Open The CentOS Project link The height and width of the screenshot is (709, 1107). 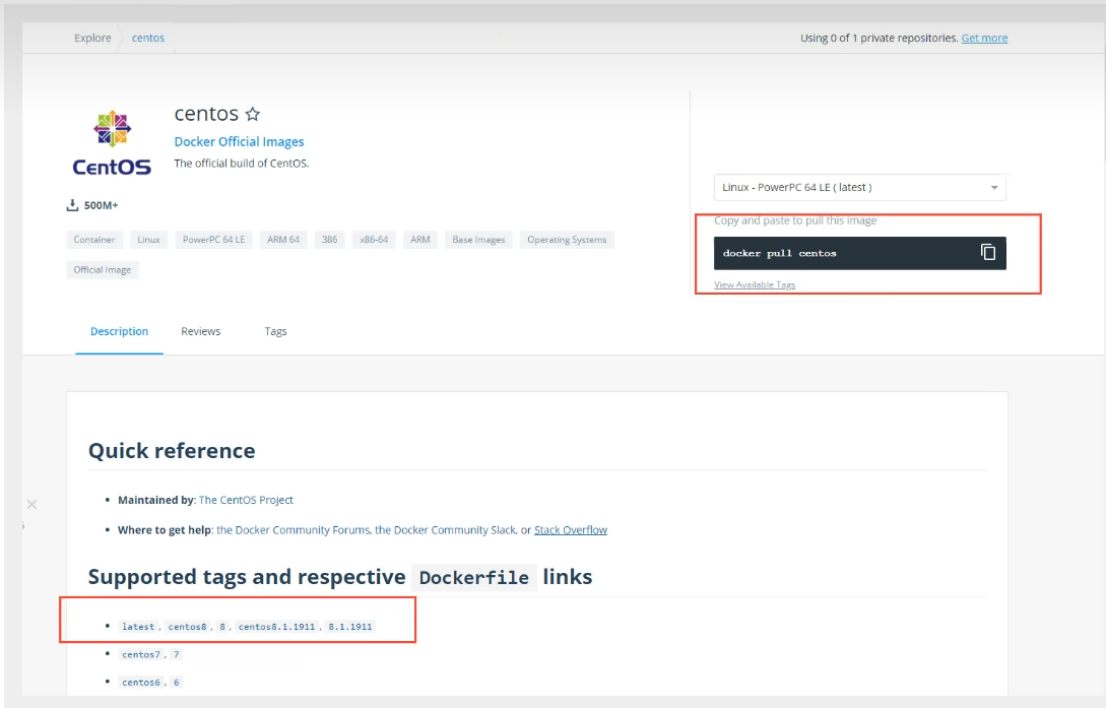(246, 500)
